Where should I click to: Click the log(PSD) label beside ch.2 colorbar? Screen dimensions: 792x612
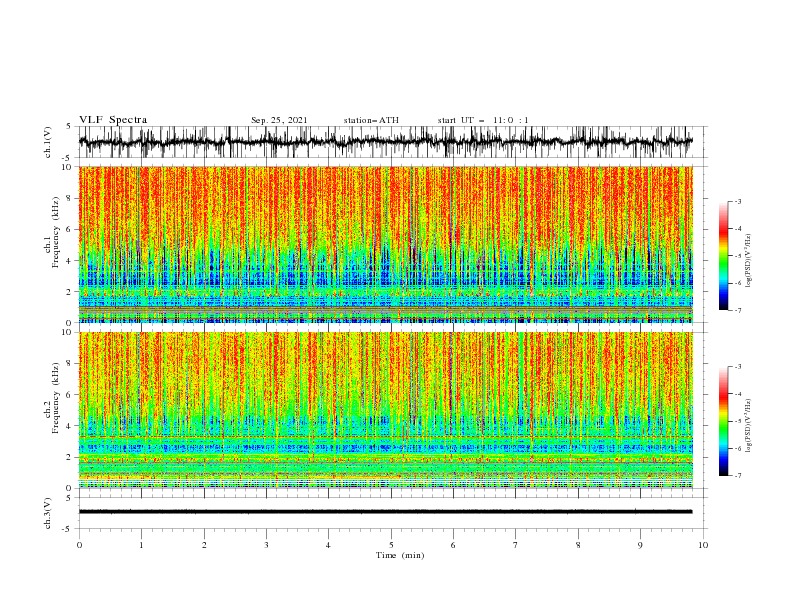(x=748, y=425)
